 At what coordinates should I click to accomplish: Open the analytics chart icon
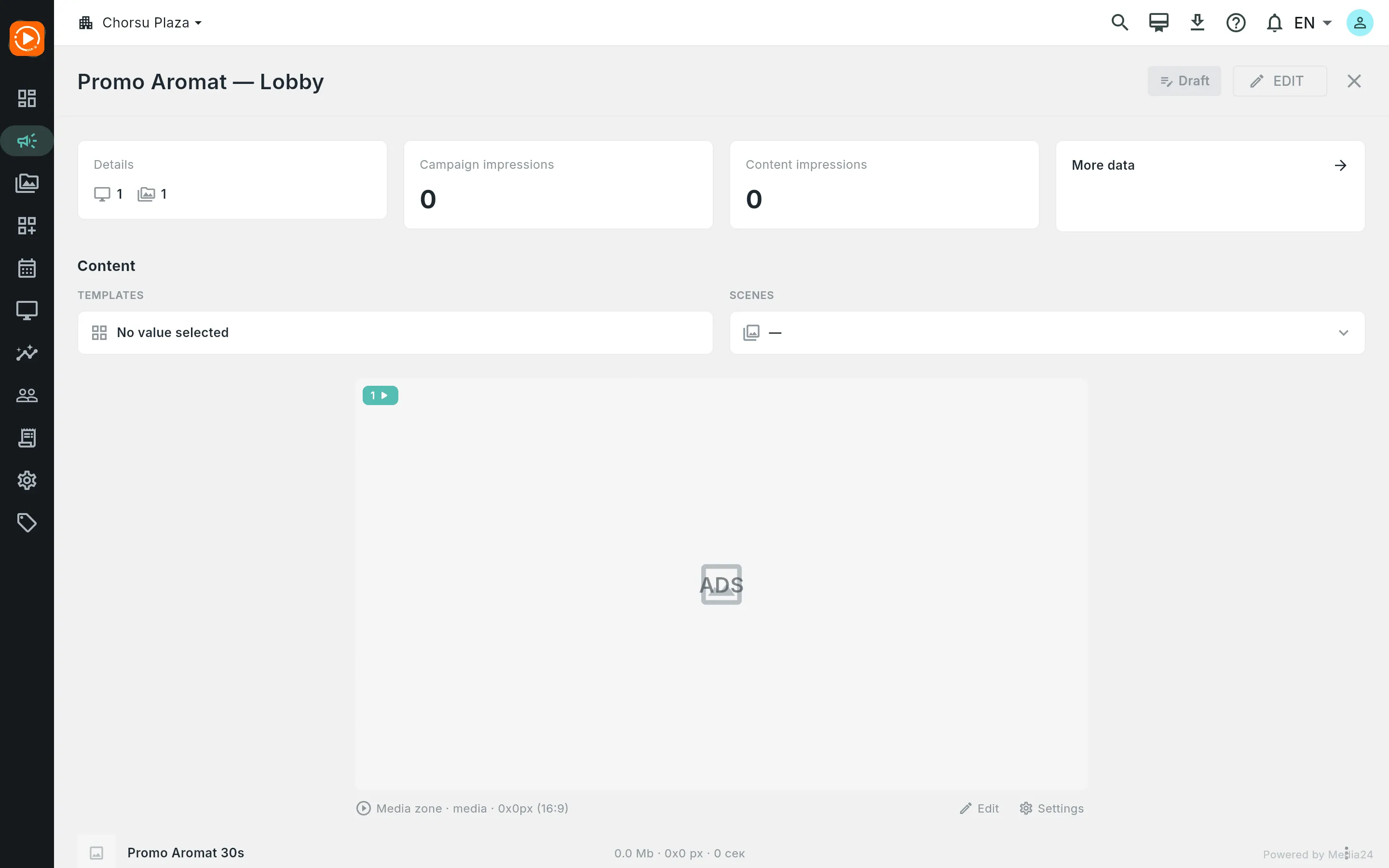(x=27, y=353)
